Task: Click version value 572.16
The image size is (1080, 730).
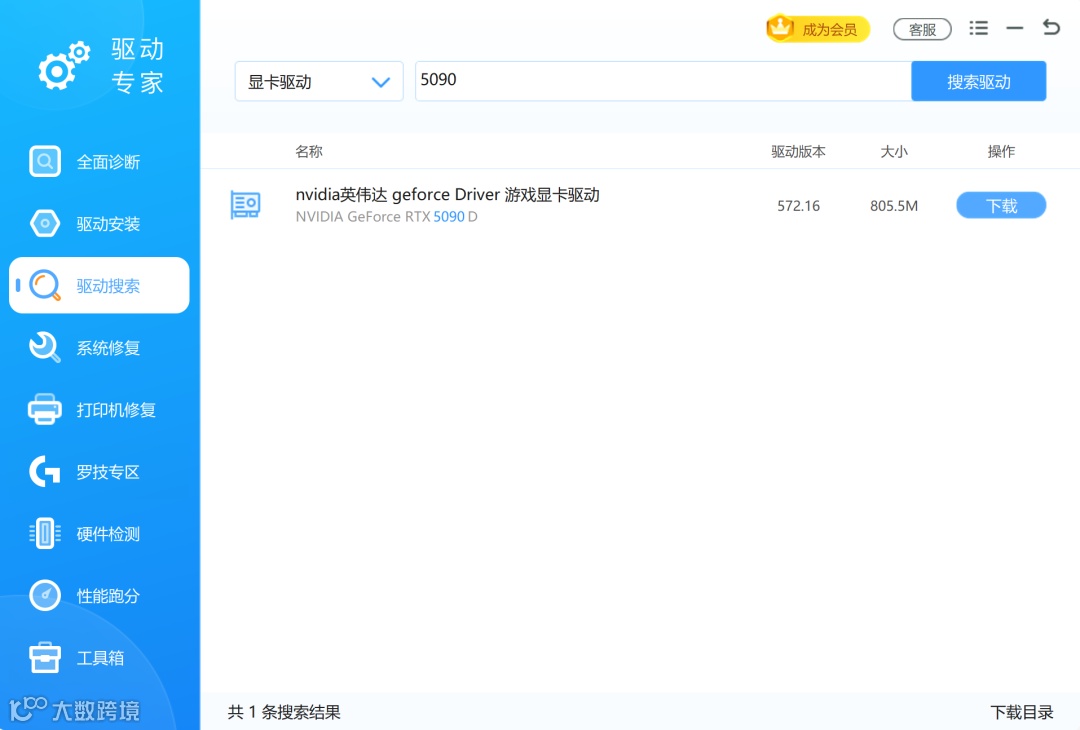Action: point(798,206)
